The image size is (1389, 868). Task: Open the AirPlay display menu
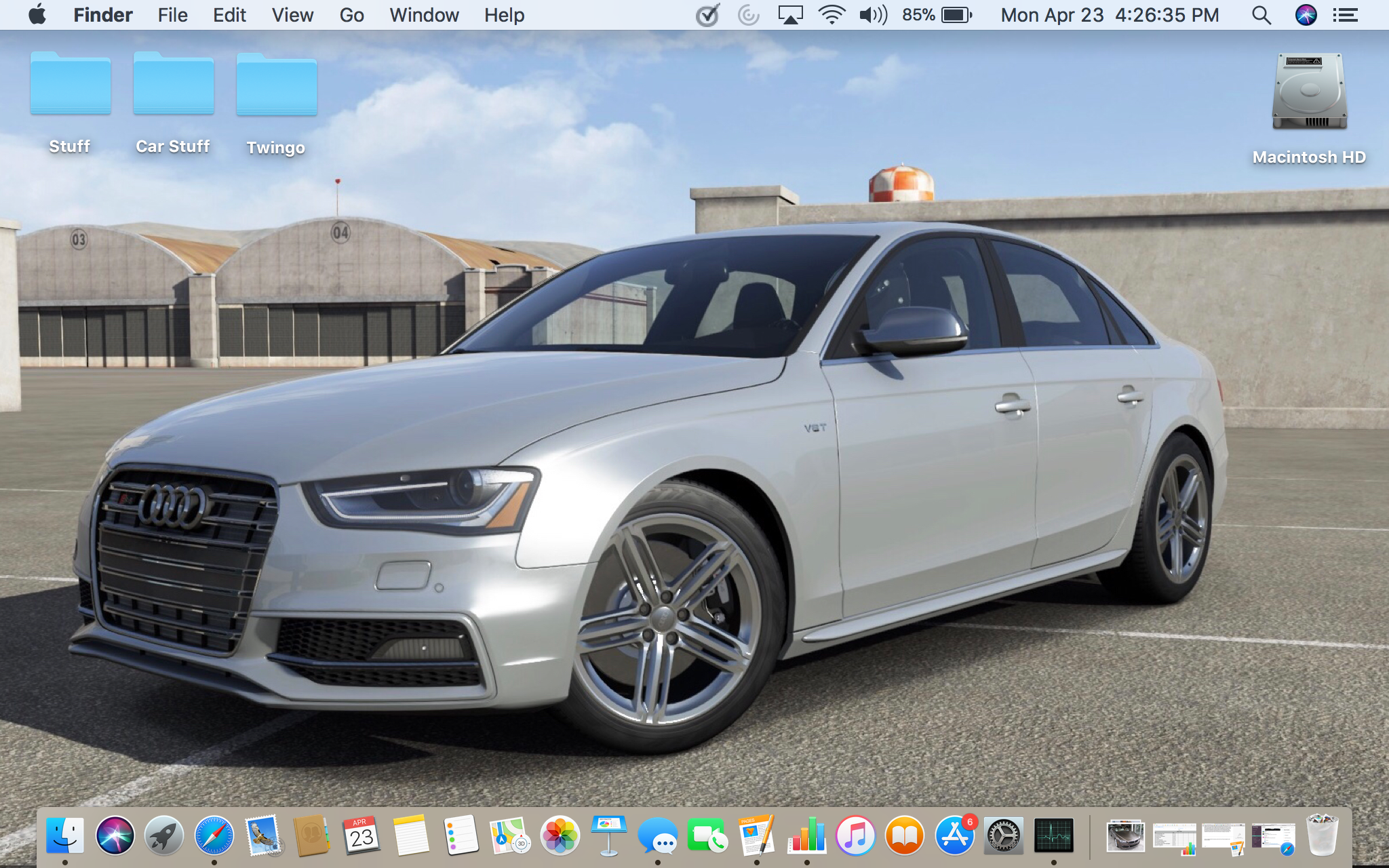point(790,15)
